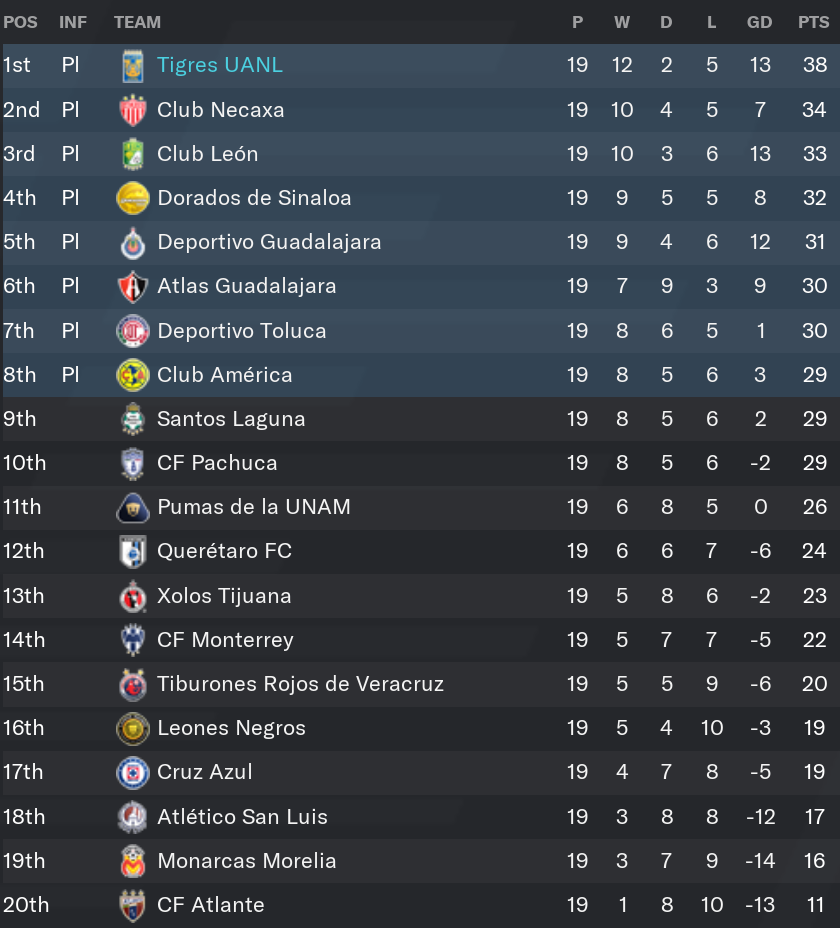Click the Dorados de Sinaloa gold crest
Image resolution: width=840 pixels, height=928 pixels.
(x=133, y=198)
